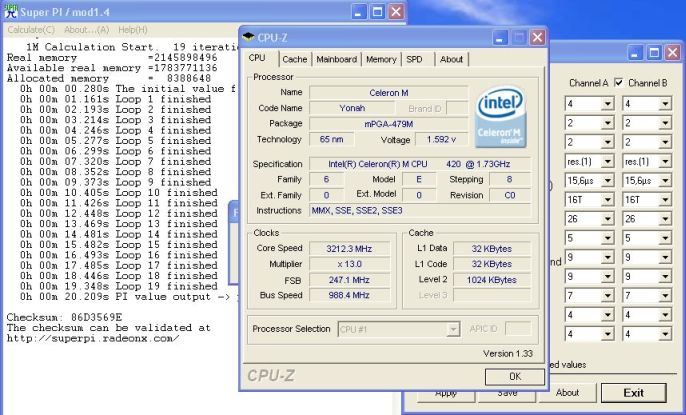Viewport: 686px width, 415px height.
Task: Minimize the CPU-Z window
Action: click(500, 38)
